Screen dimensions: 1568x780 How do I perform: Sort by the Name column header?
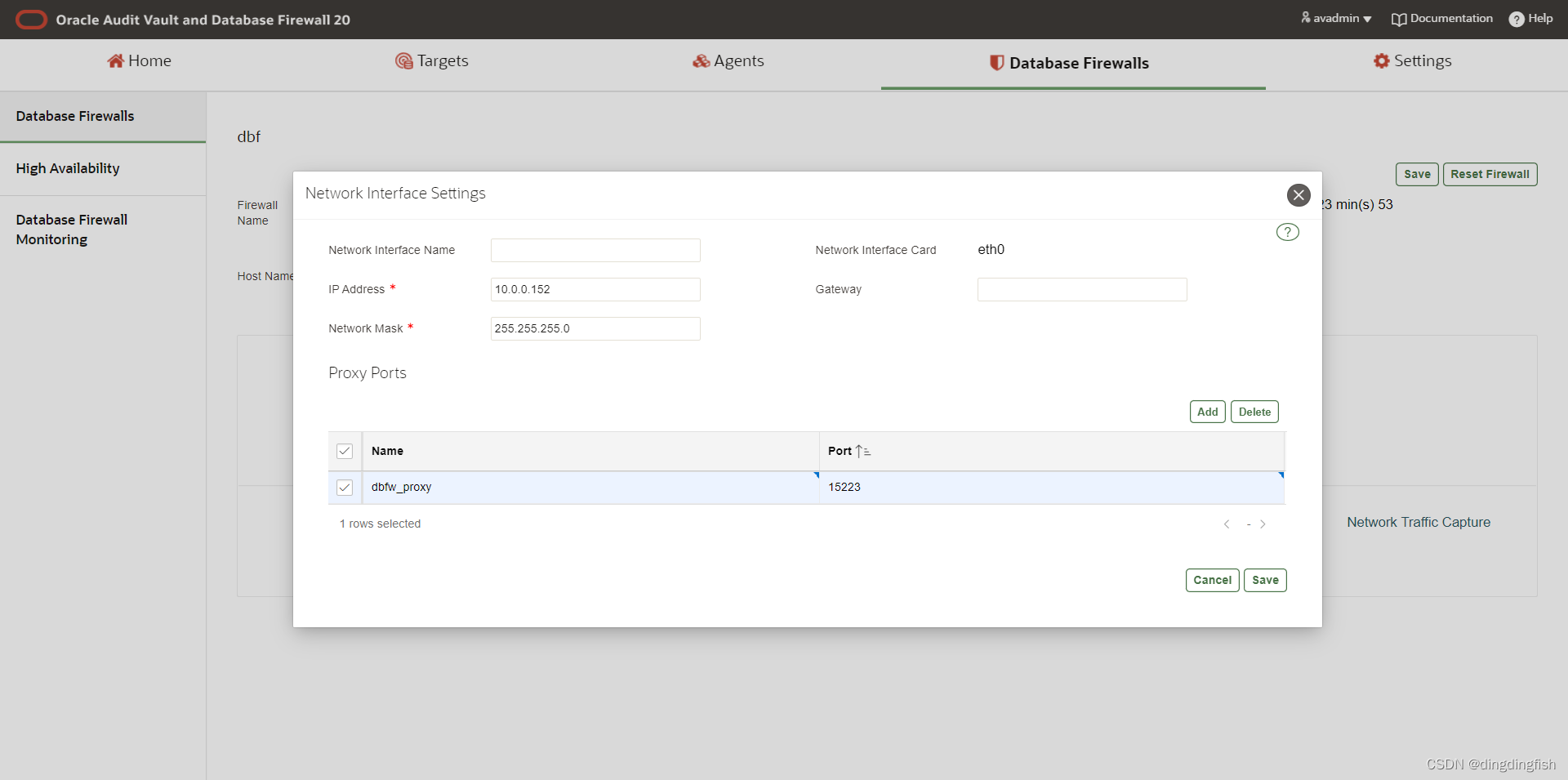387,451
